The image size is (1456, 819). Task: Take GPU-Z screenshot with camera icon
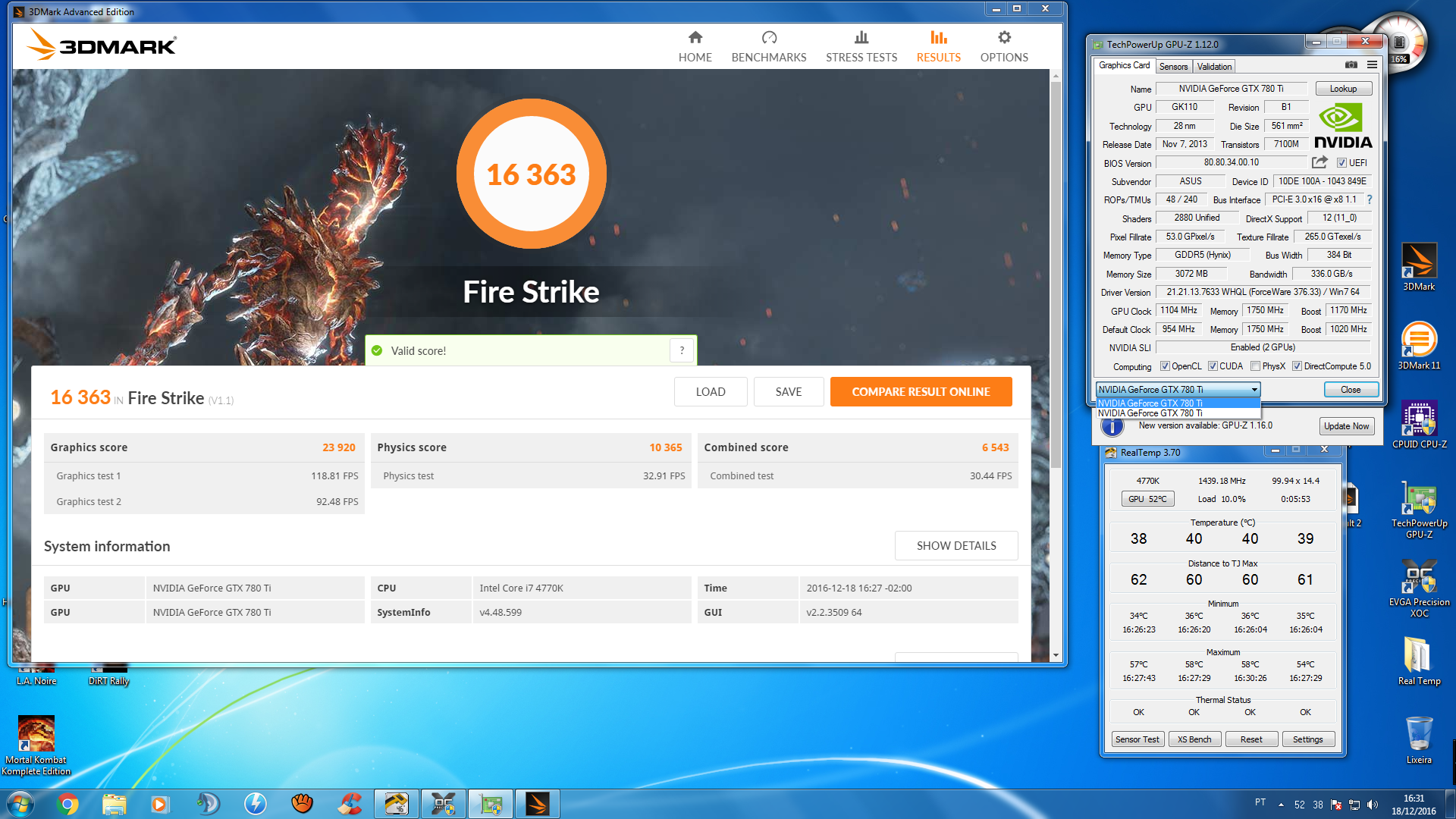click(x=1351, y=65)
